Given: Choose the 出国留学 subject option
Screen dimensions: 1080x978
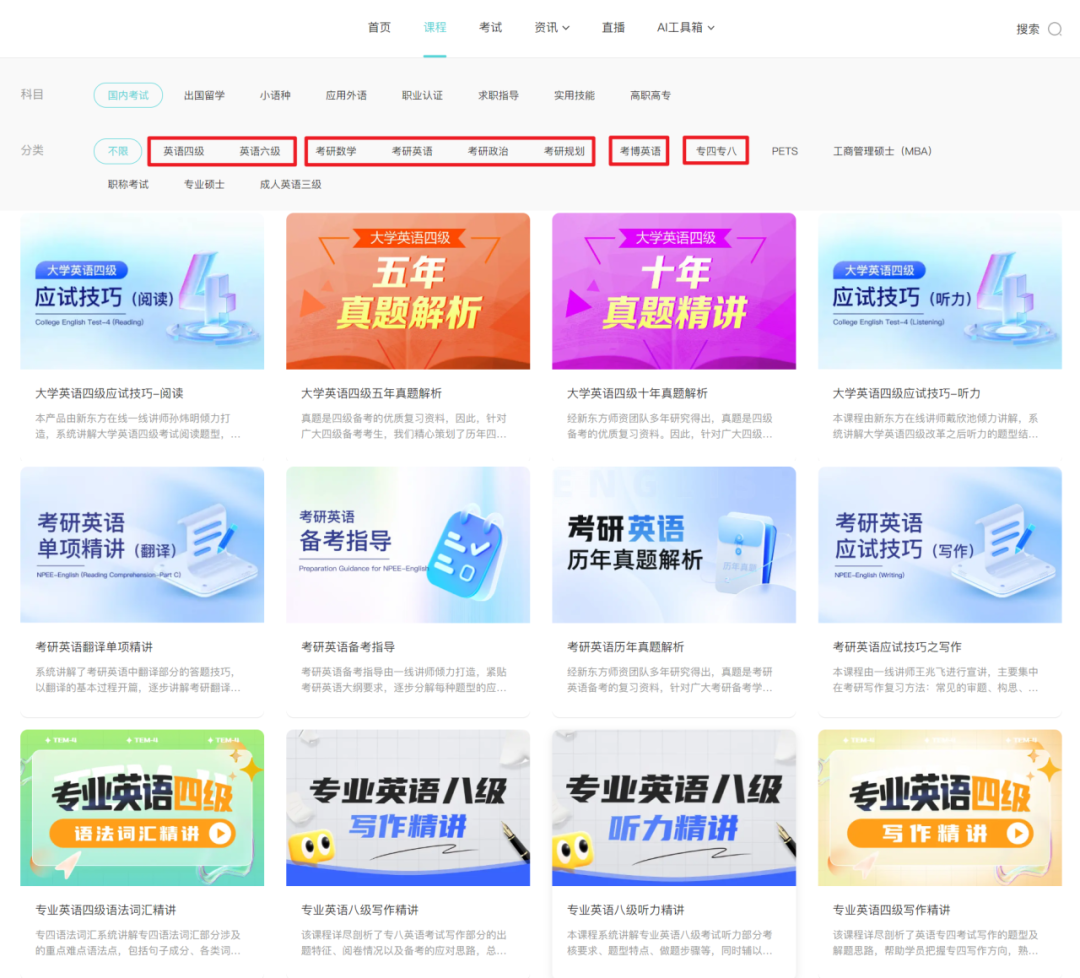Looking at the screenshot, I should [204, 95].
